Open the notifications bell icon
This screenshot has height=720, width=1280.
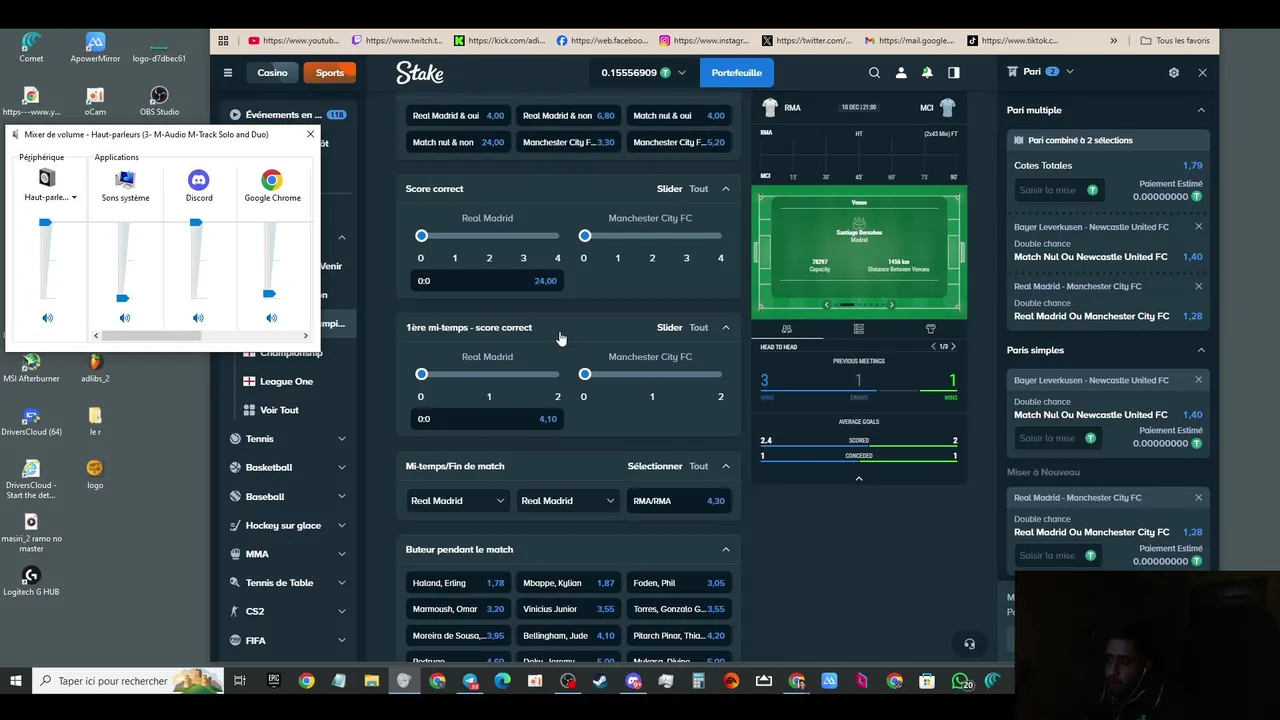(x=927, y=72)
